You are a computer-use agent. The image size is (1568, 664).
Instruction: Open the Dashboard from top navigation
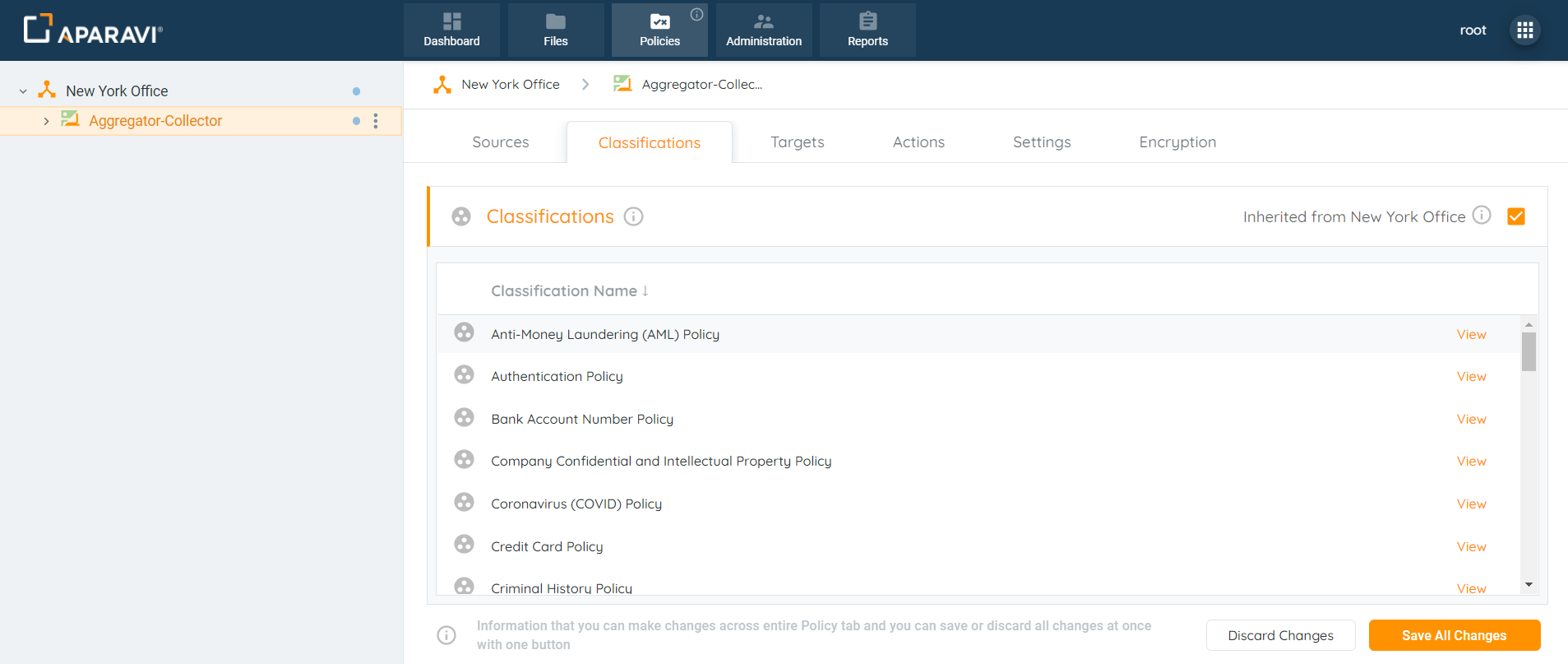pos(451,30)
